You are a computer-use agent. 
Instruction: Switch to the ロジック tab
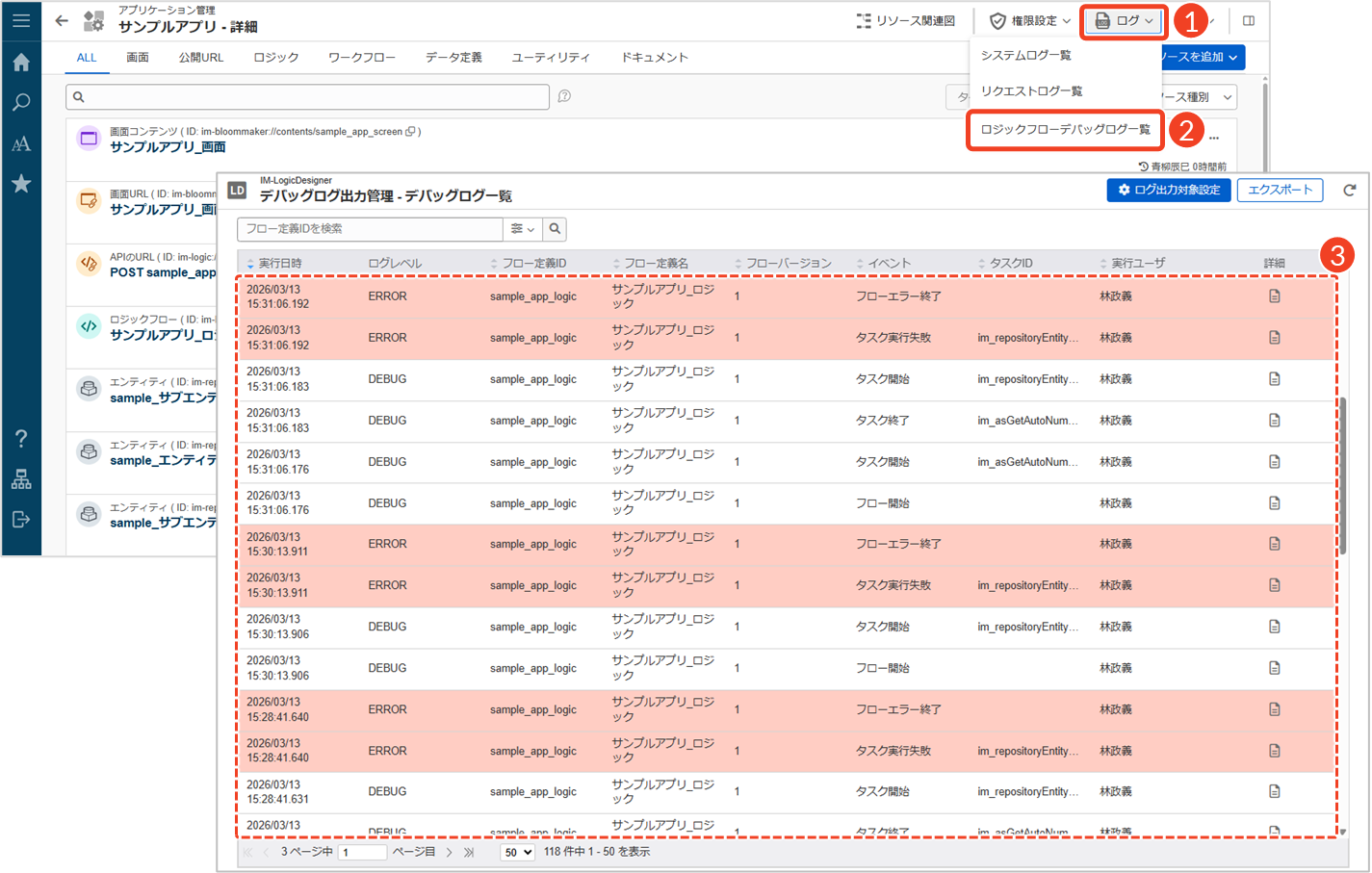click(276, 58)
